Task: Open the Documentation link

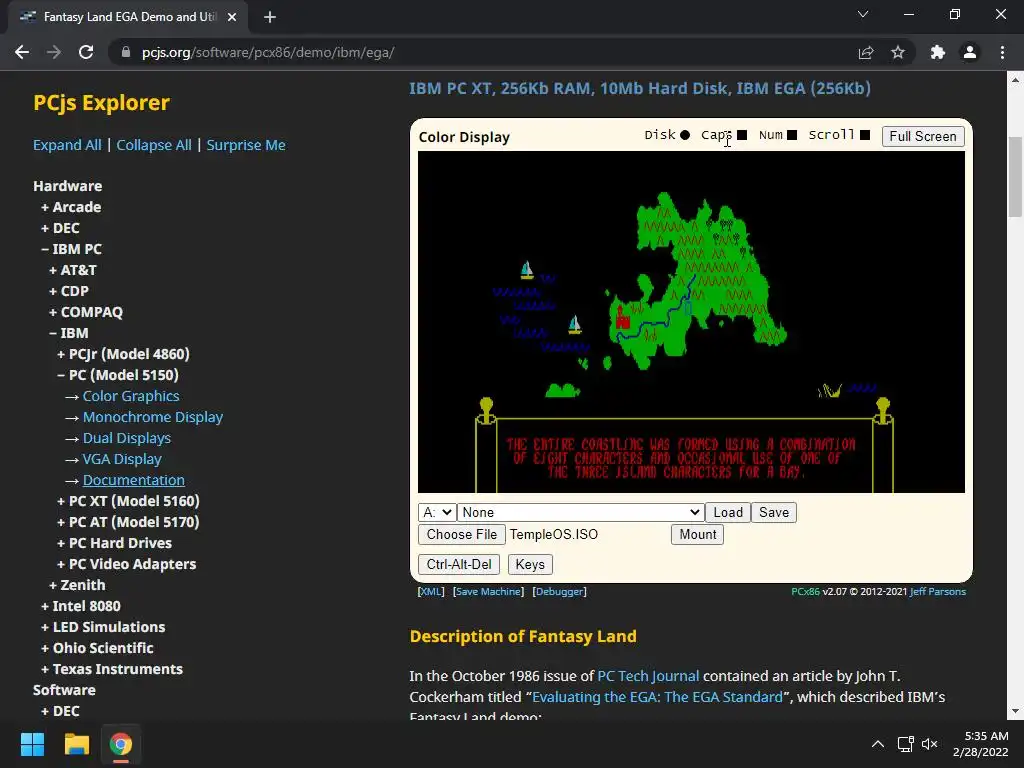Action: [134, 480]
